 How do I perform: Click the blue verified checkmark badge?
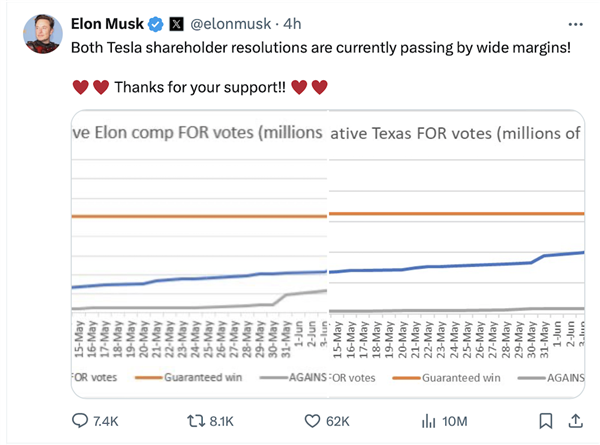tap(156, 23)
